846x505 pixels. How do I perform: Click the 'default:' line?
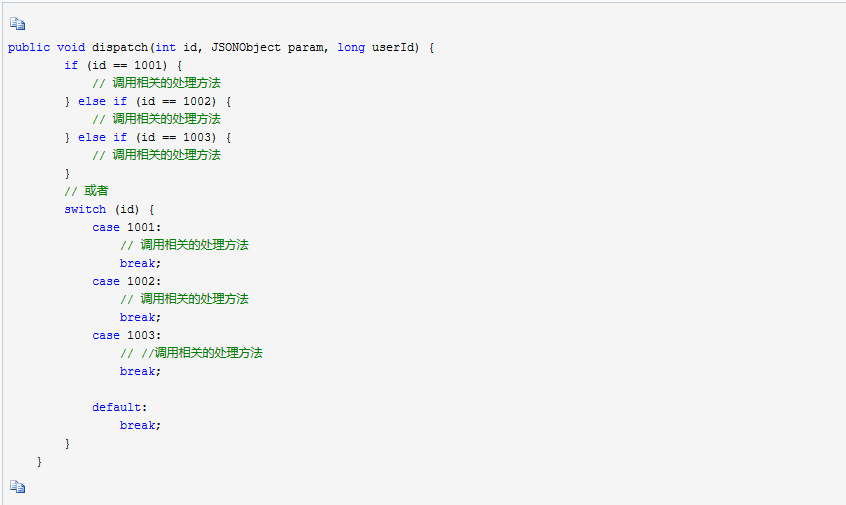120,407
